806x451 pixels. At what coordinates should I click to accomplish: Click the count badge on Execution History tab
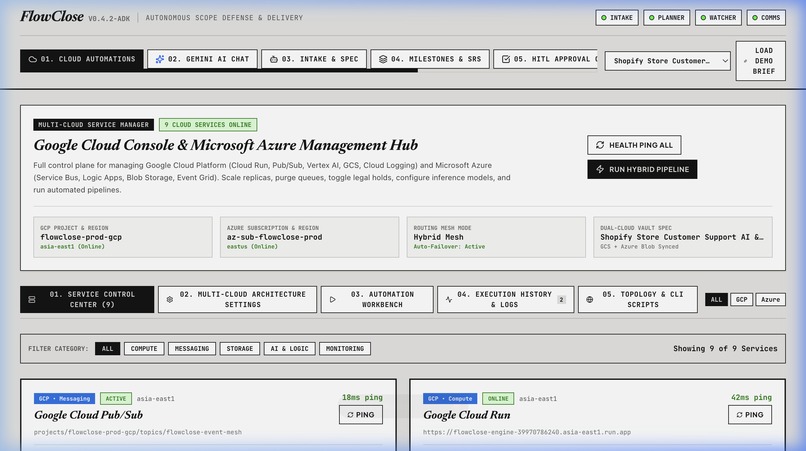pyautogui.click(x=561, y=299)
